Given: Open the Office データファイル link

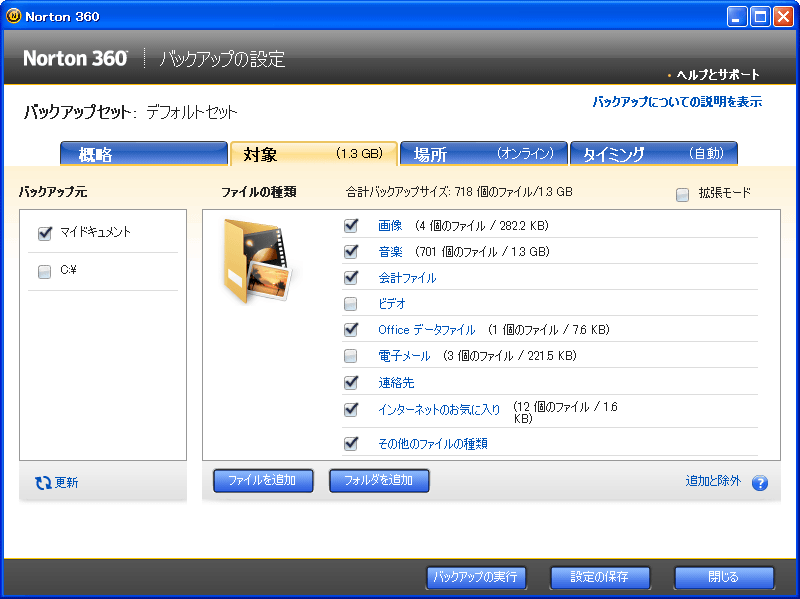Looking at the screenshot, I should [427, 330].
